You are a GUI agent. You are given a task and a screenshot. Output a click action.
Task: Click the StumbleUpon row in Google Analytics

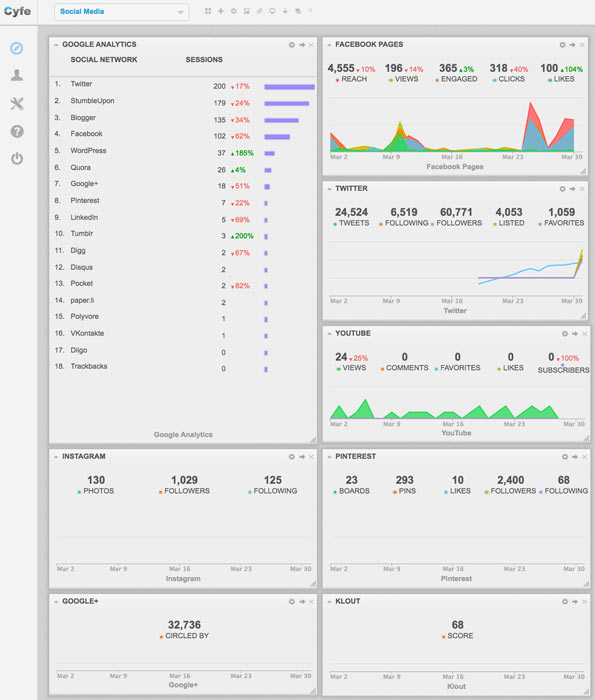click(x=184, y=101)
